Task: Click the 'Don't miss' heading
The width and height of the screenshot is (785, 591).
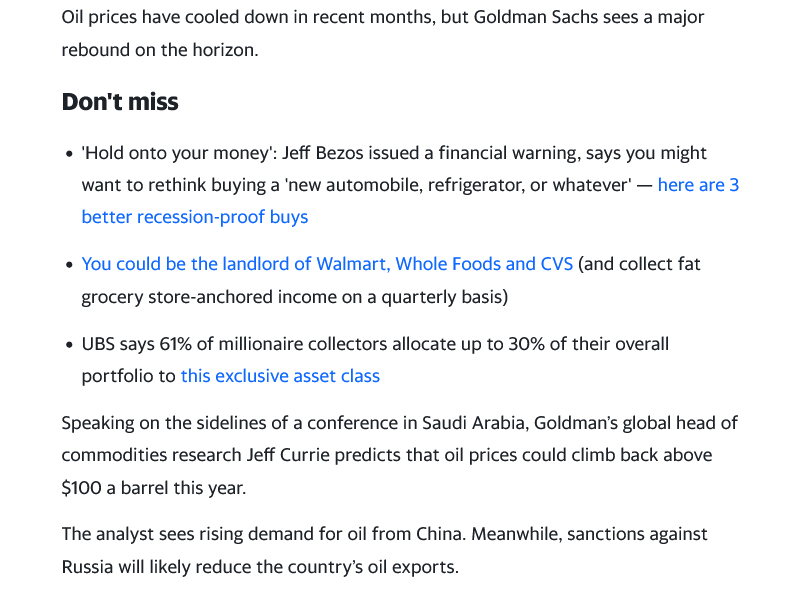Action: [120, 102]
